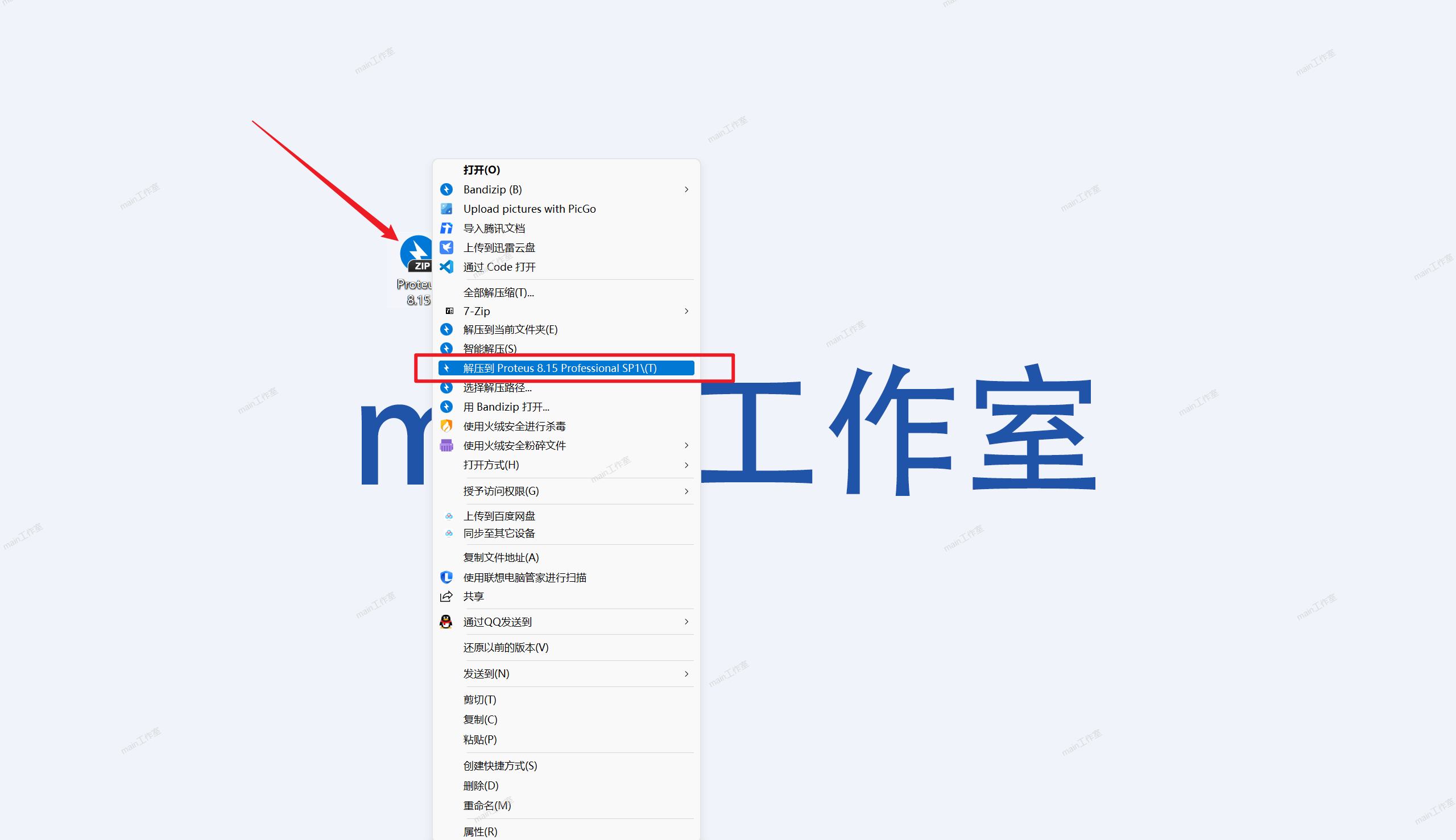The image size is (1456, 840).
Task: Choose 通过 Code 打开
Action: [566, 267]
